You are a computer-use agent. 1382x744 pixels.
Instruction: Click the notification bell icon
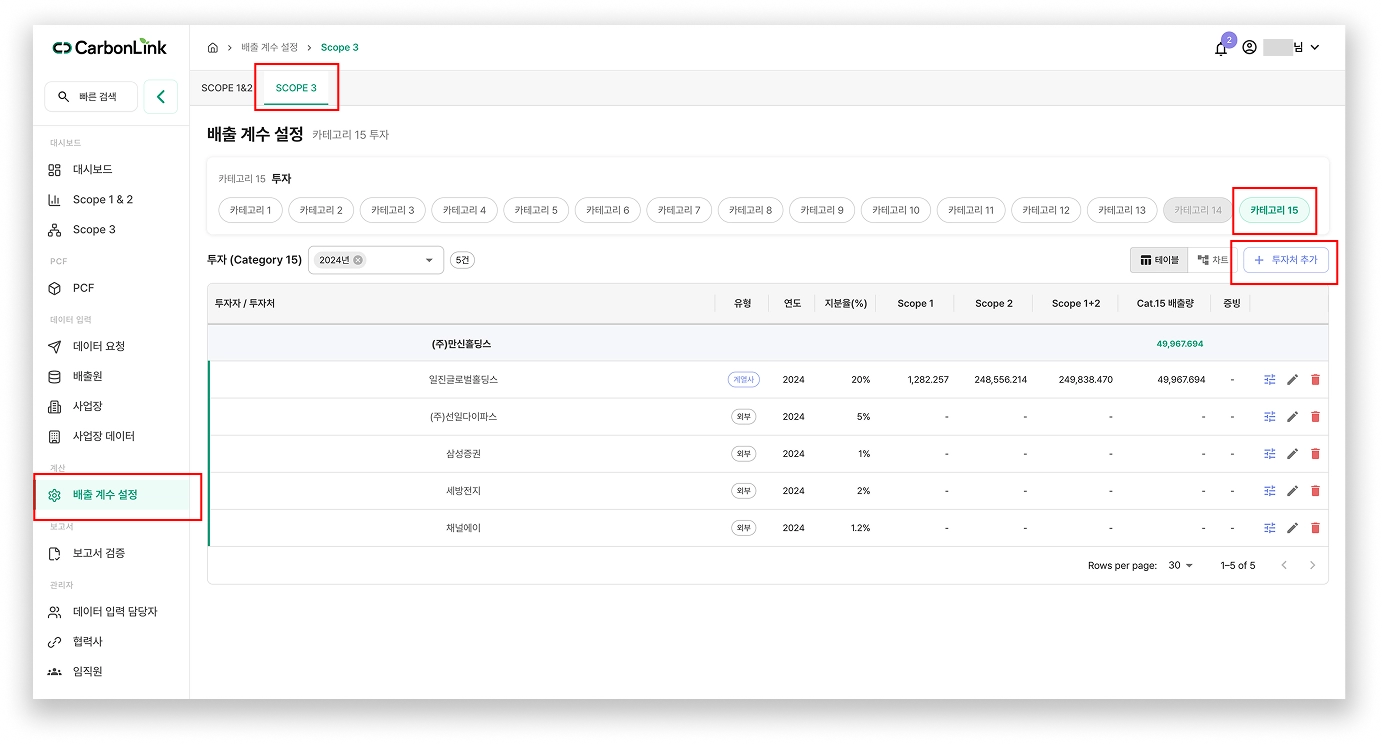coord(1221,48)
